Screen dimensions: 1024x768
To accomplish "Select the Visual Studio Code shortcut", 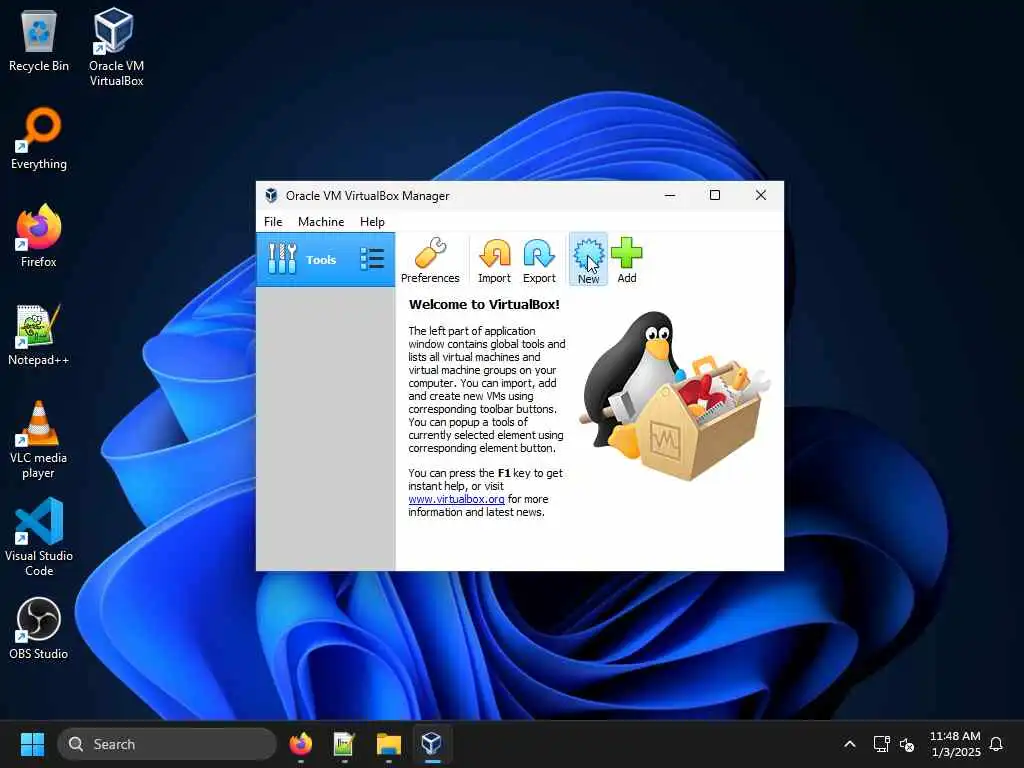I will (39, 537).
